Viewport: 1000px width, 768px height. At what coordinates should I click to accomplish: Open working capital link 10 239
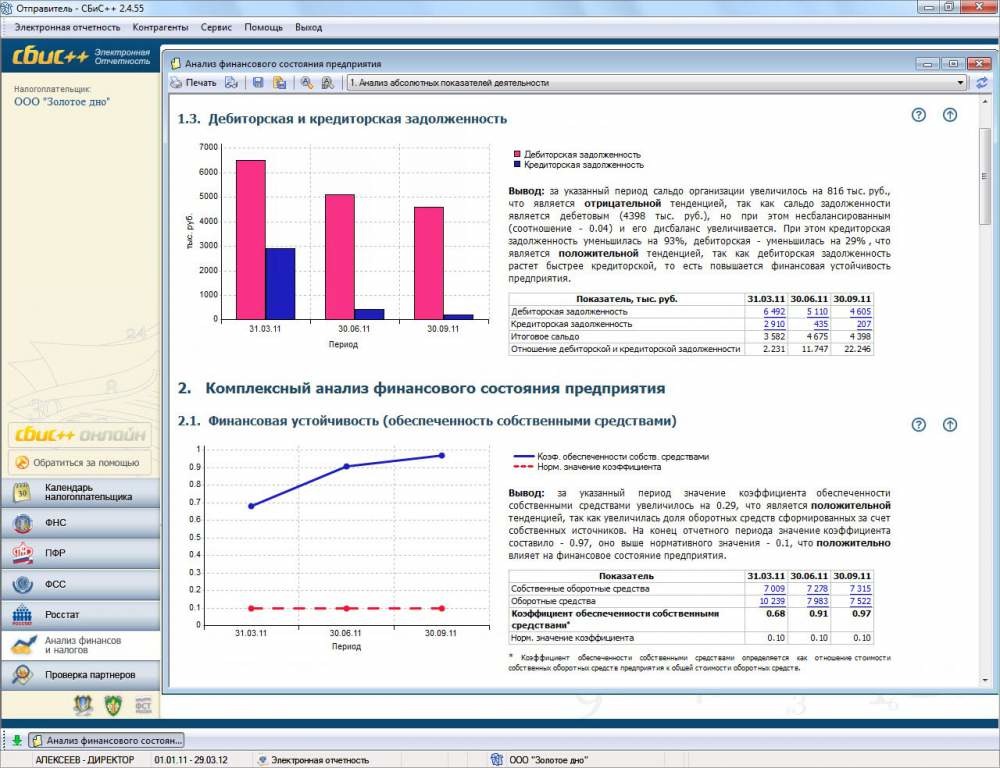(772, 601)
